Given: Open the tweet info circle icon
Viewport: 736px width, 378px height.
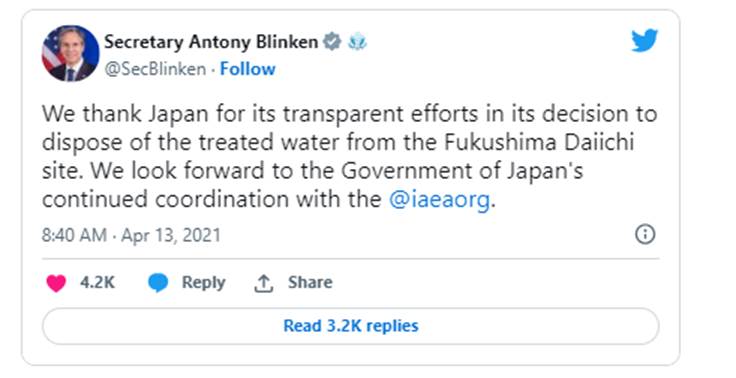Looking at the screenshot, I should point(645,234).
